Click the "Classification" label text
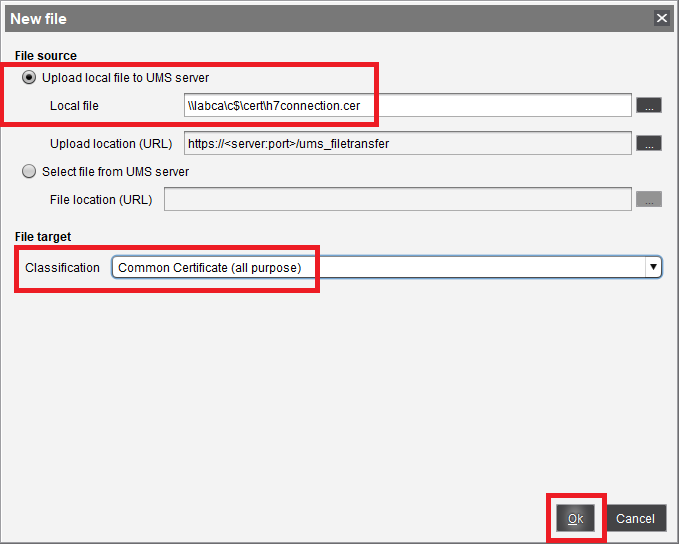679x544 pixels. [x=62, y=268]
